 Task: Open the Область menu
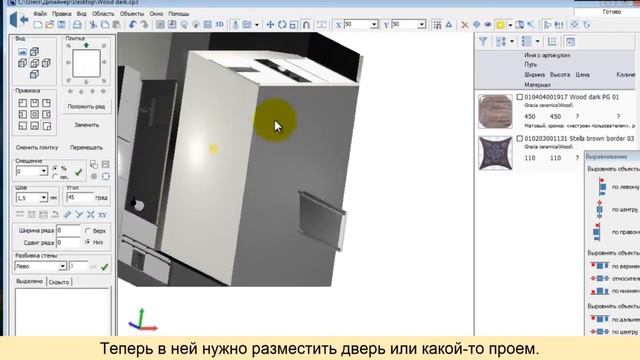(103, 13)
